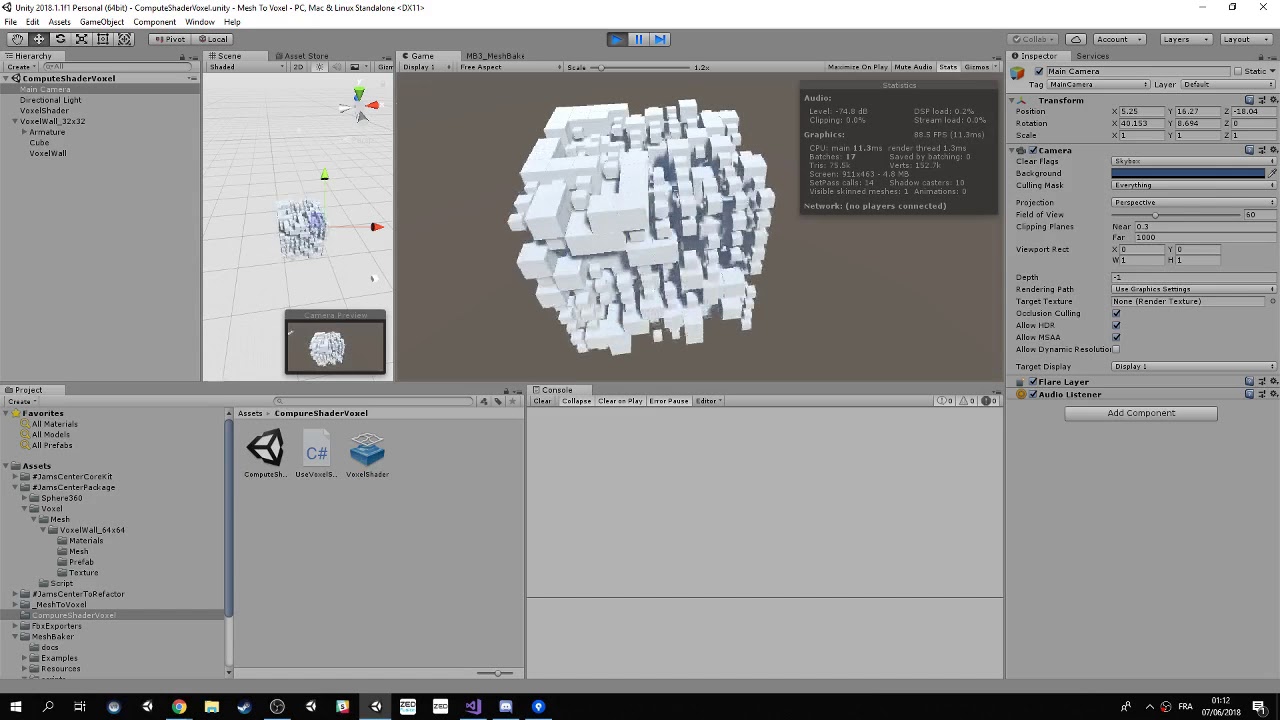The width and height of the screenshot is (1280, 720).
Task: Click the Step frame button
Action: pyautogui.click(x=660, y=39)
